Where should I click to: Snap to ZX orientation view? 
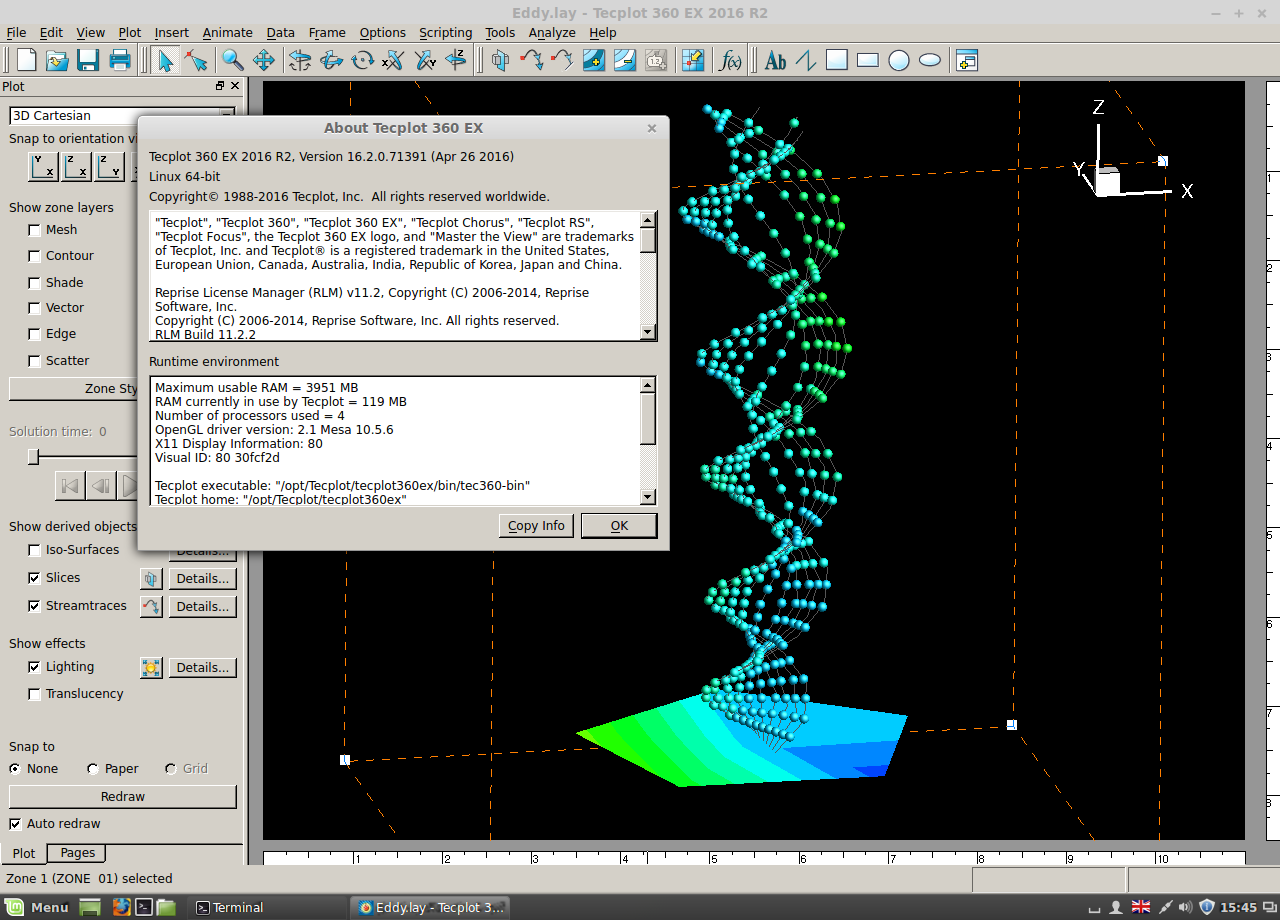77,166
